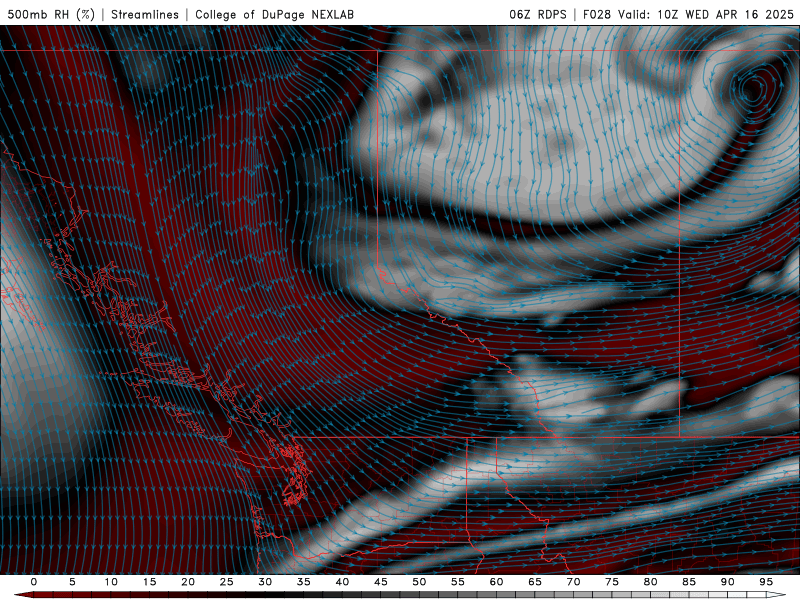Click the 5 label on the color scale
This screenshot has height=600, width=800.
tap(72, 582)
